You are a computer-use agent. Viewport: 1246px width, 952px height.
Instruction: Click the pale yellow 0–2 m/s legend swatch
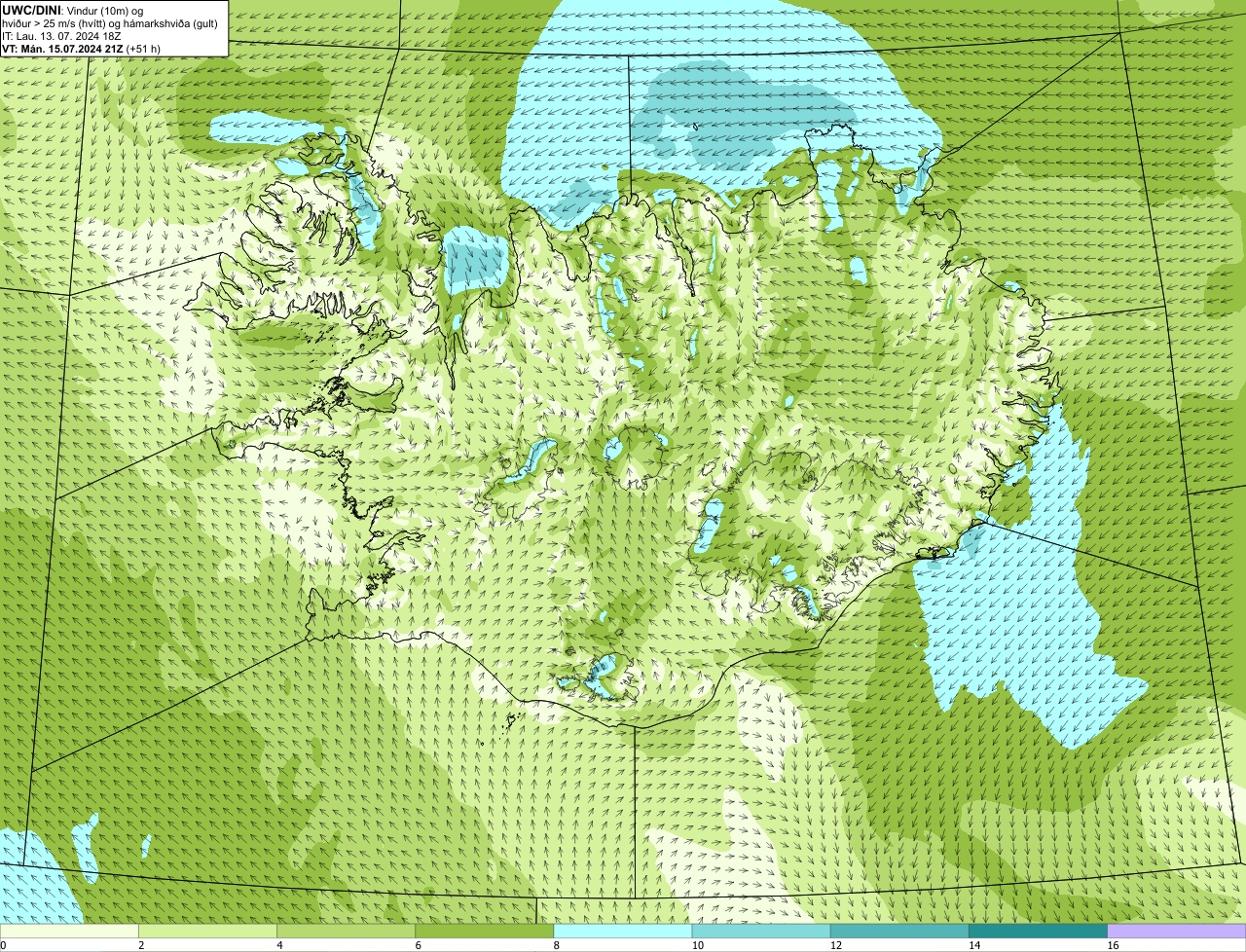click(69, 931)
